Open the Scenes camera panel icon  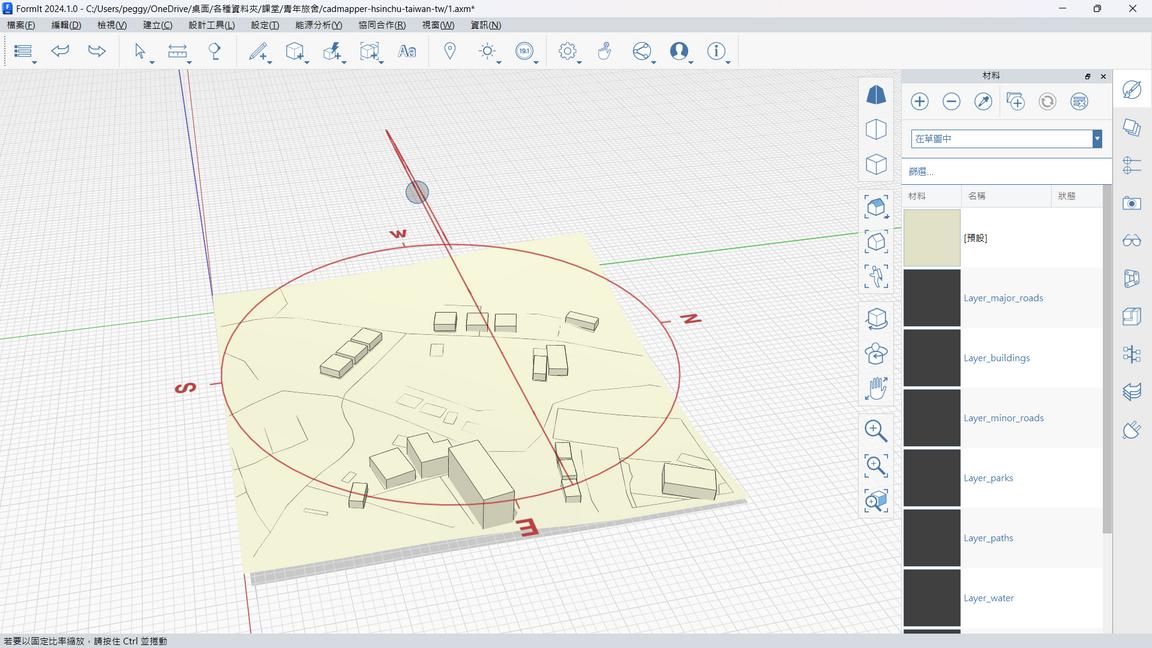[x=1132, y=203]
